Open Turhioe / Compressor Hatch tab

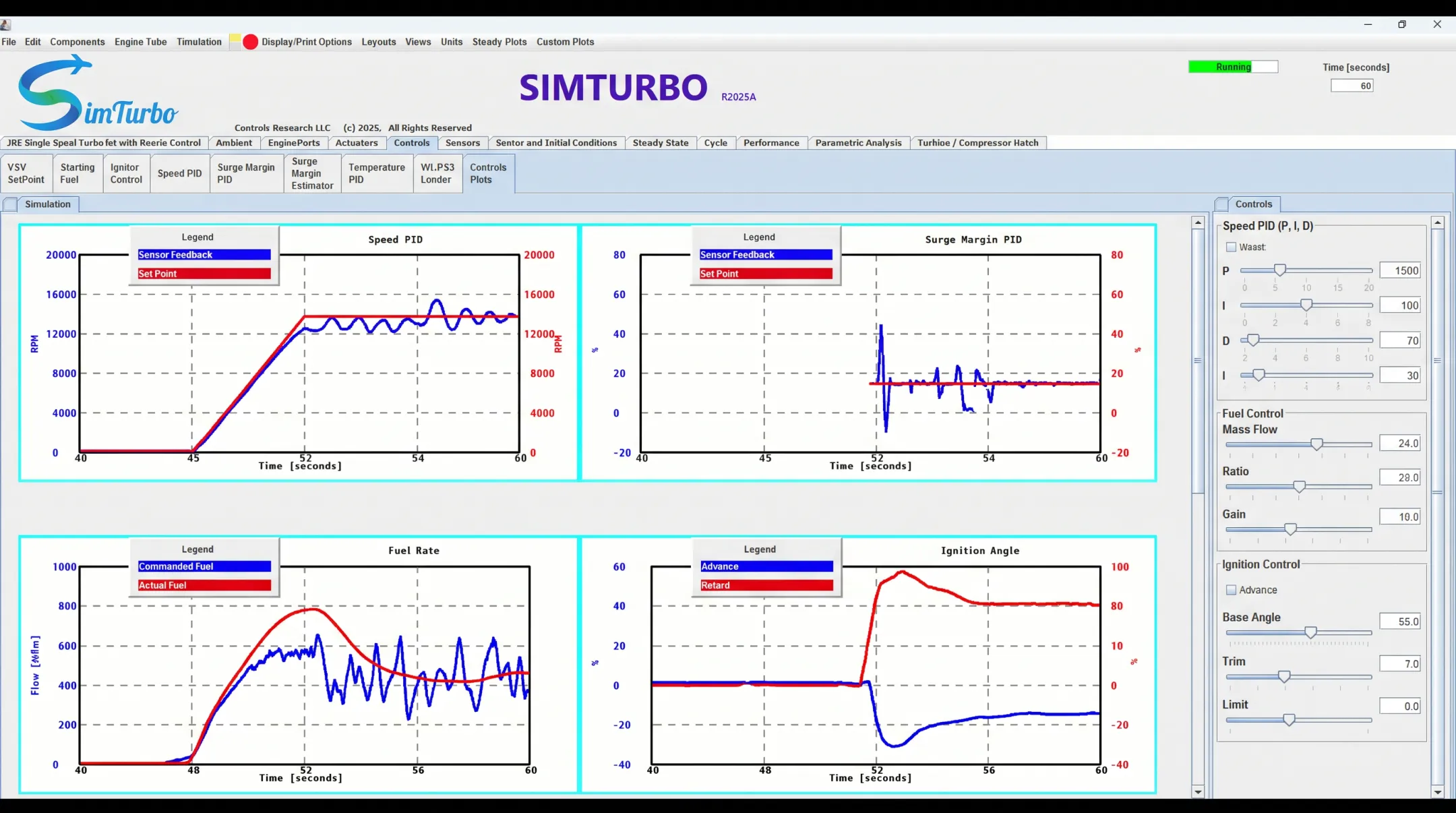(x=977, y=143)
